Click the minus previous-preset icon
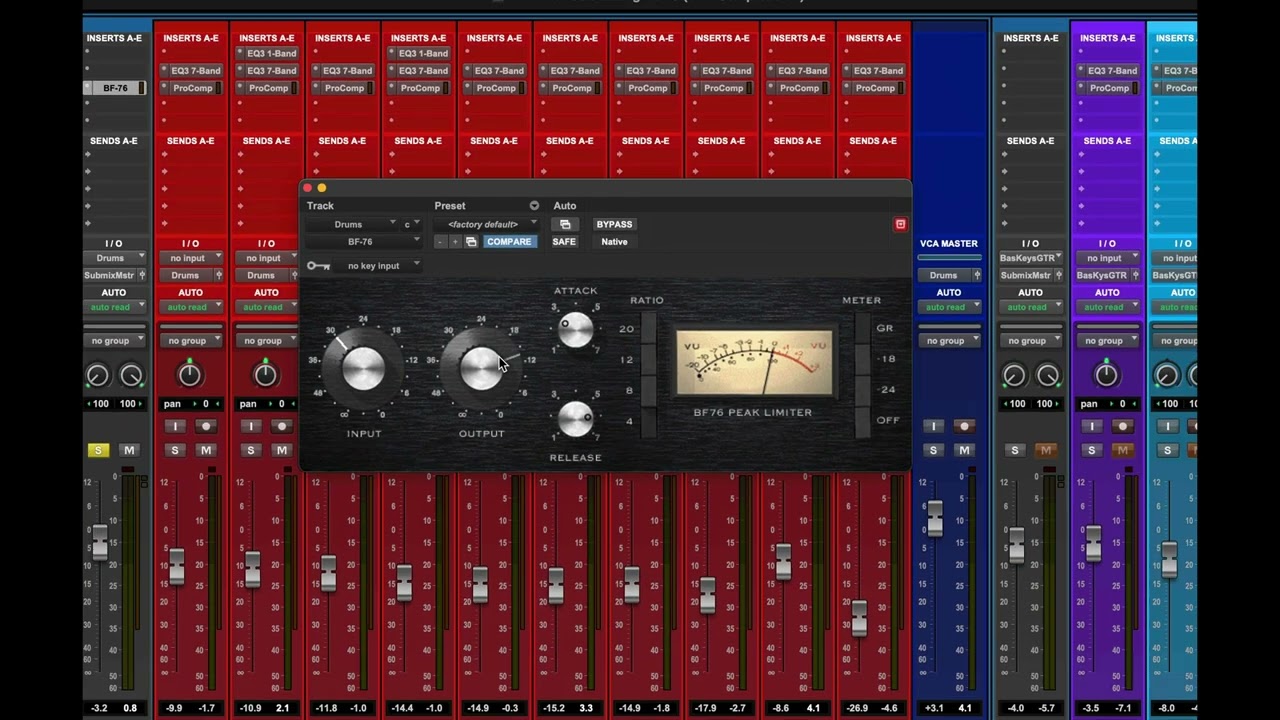The height and width of the screenshot is (720, 1280). click(440, 242)
